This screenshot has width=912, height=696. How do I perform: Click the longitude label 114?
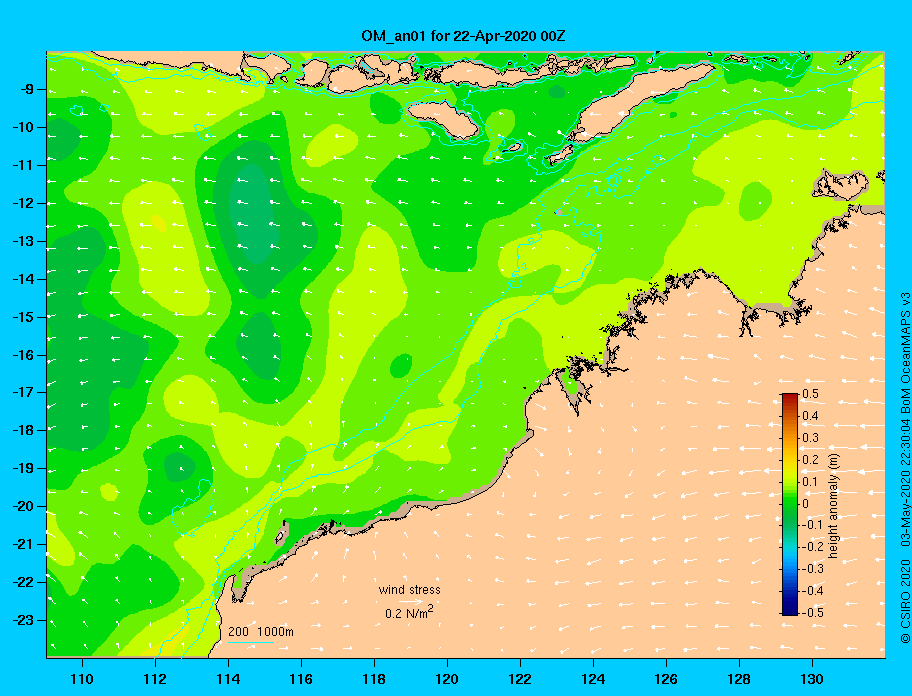pos(229,679)
